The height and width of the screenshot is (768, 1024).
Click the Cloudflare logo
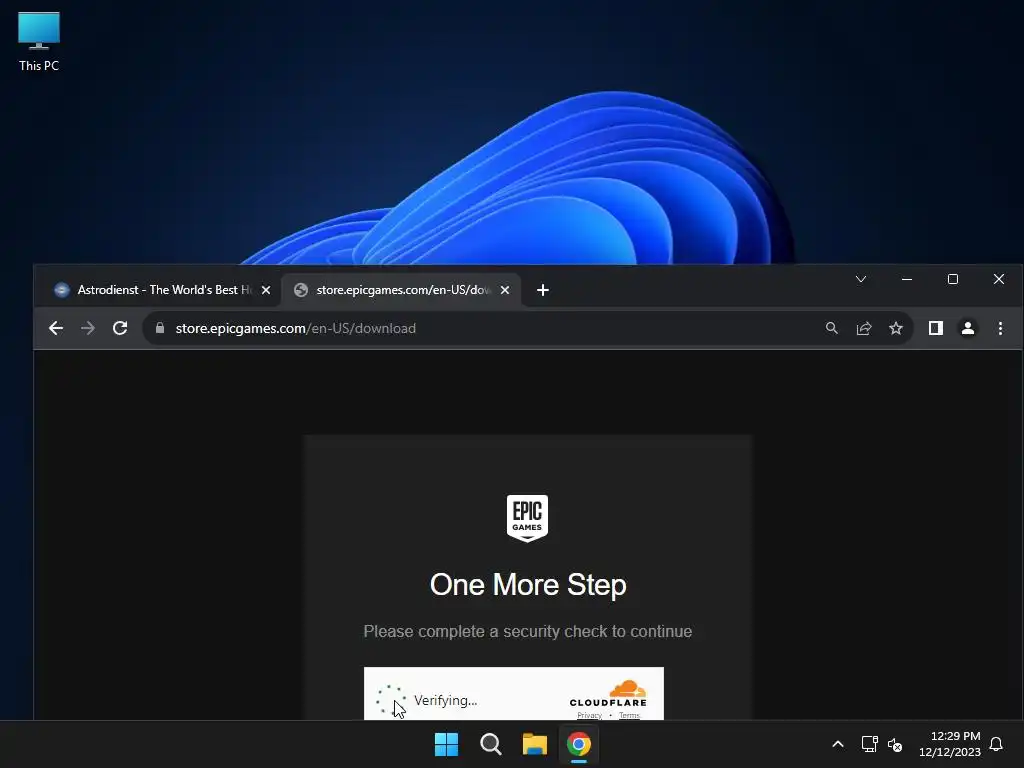pos(608,694)
